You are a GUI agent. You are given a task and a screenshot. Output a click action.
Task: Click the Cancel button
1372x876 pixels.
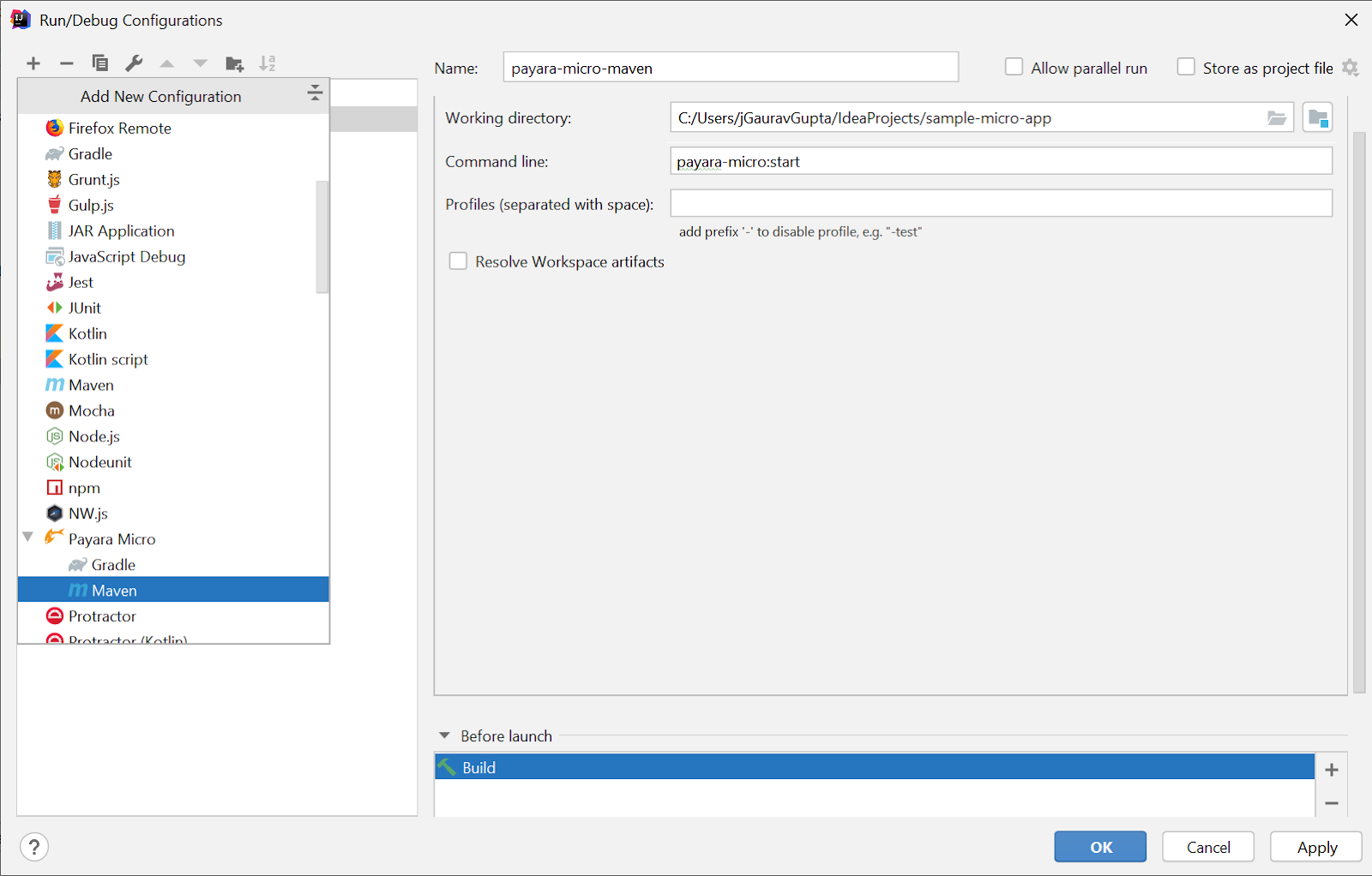[x=1208, y=847]
